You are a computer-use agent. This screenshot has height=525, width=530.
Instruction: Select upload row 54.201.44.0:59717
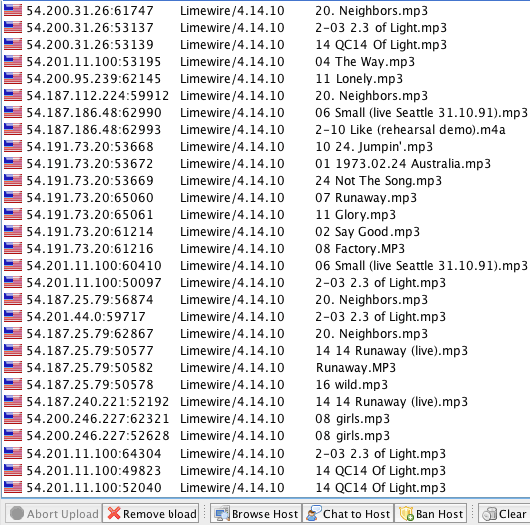(265, 316)
